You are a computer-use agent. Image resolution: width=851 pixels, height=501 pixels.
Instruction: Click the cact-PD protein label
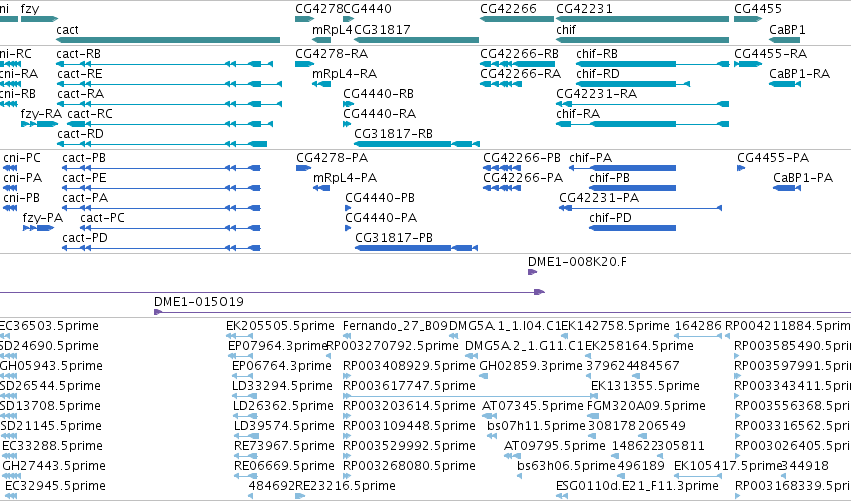coord(85,238)
